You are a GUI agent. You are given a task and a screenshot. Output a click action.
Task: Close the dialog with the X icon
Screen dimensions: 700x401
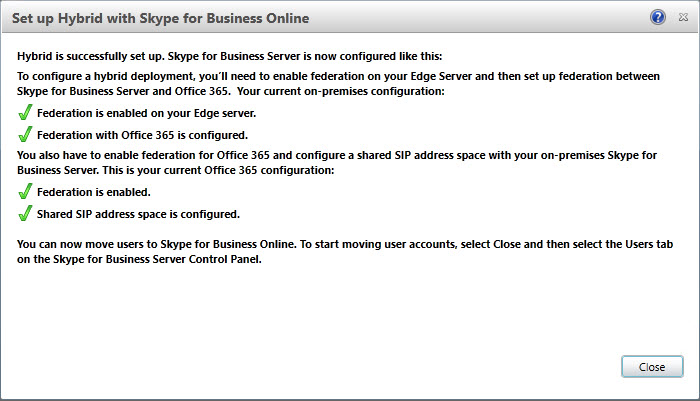[683, 17]
